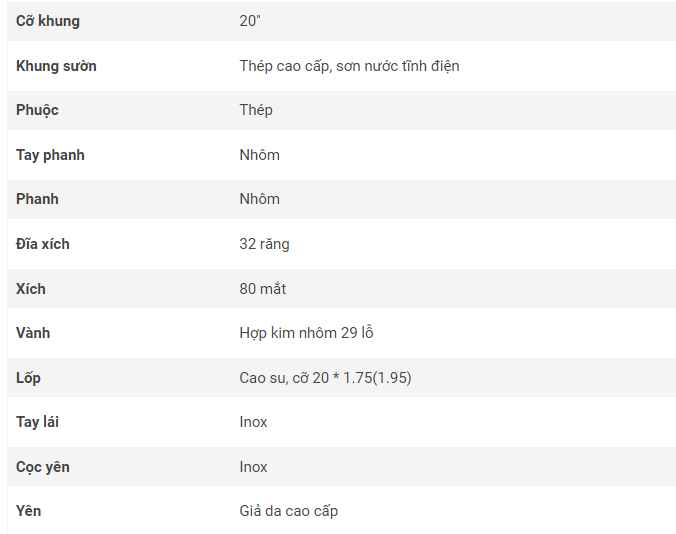Select the "Nhôm" value beside Tay phanh
Image resolution: width=676 pixels, height=534 pixels.
(259, 155)
